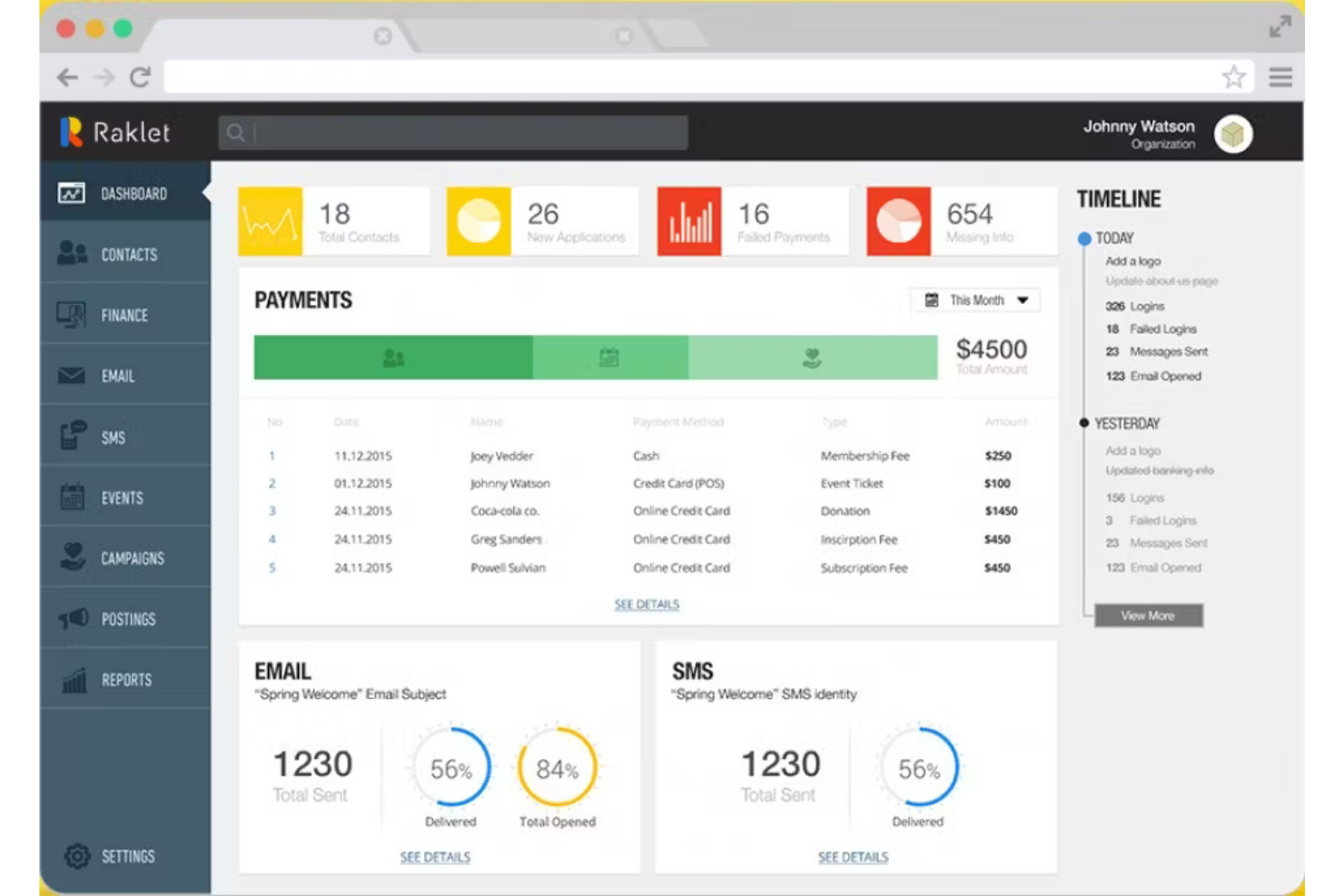Open the Settings gear at sidebar bottom

pos(76,855)
